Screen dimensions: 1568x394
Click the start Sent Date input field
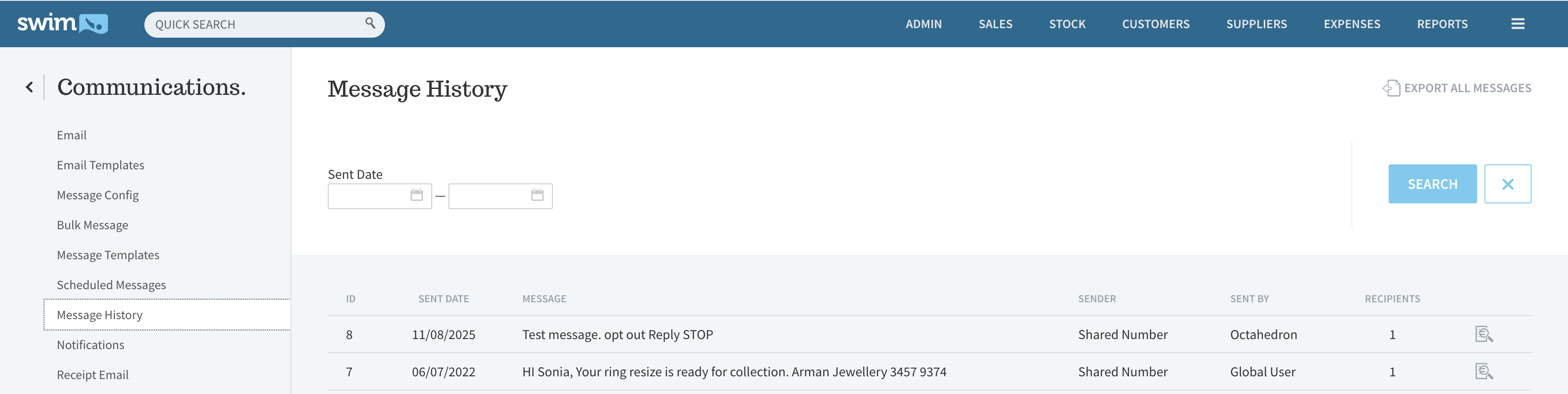(x=368, y=196)
